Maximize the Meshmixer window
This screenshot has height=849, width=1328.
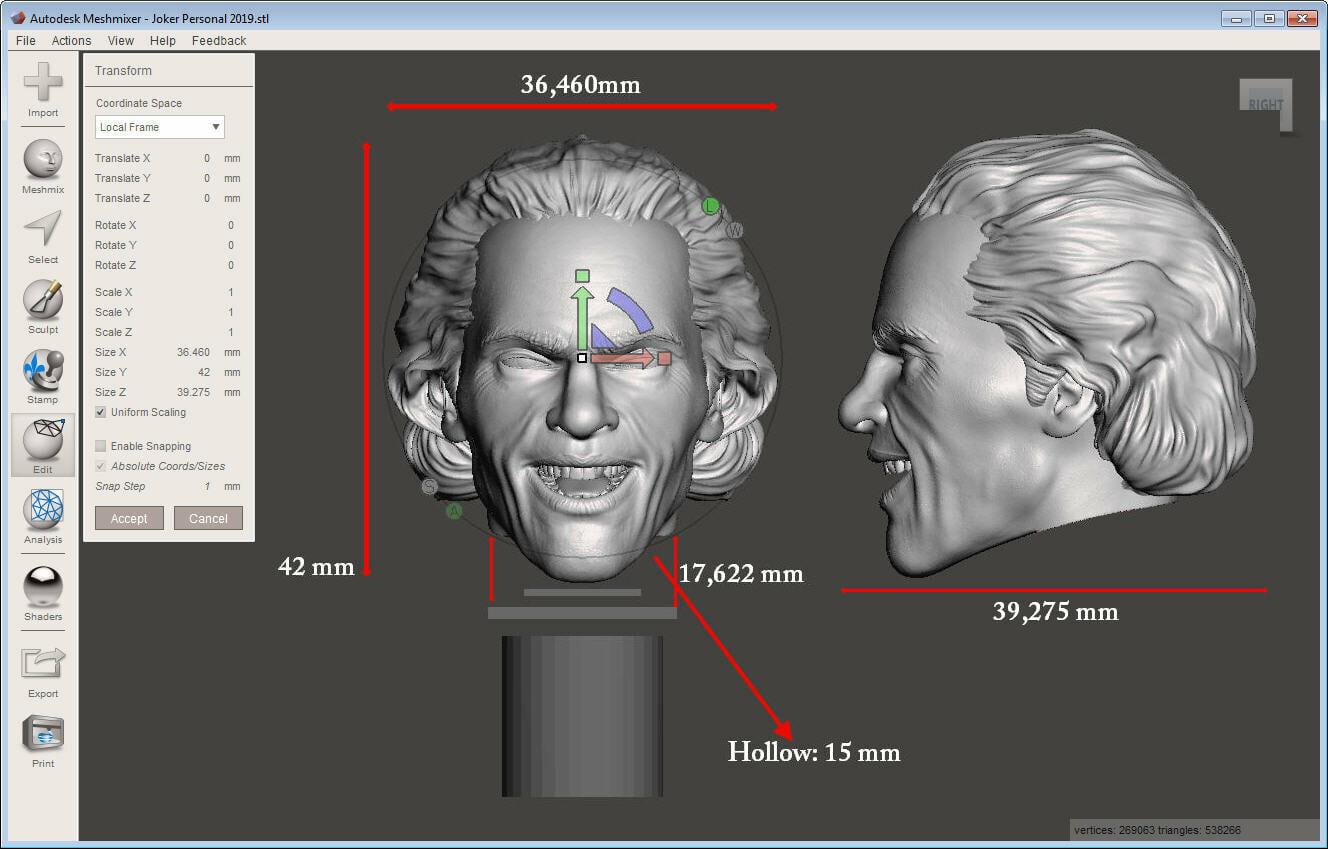click(1269, 18)
